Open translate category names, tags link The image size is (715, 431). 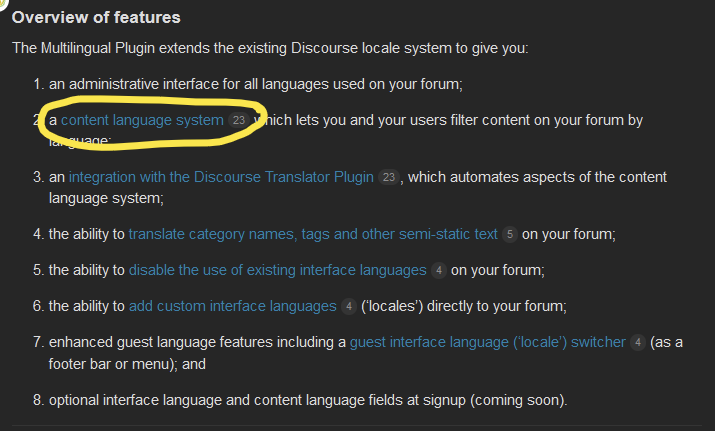point(313,234)
